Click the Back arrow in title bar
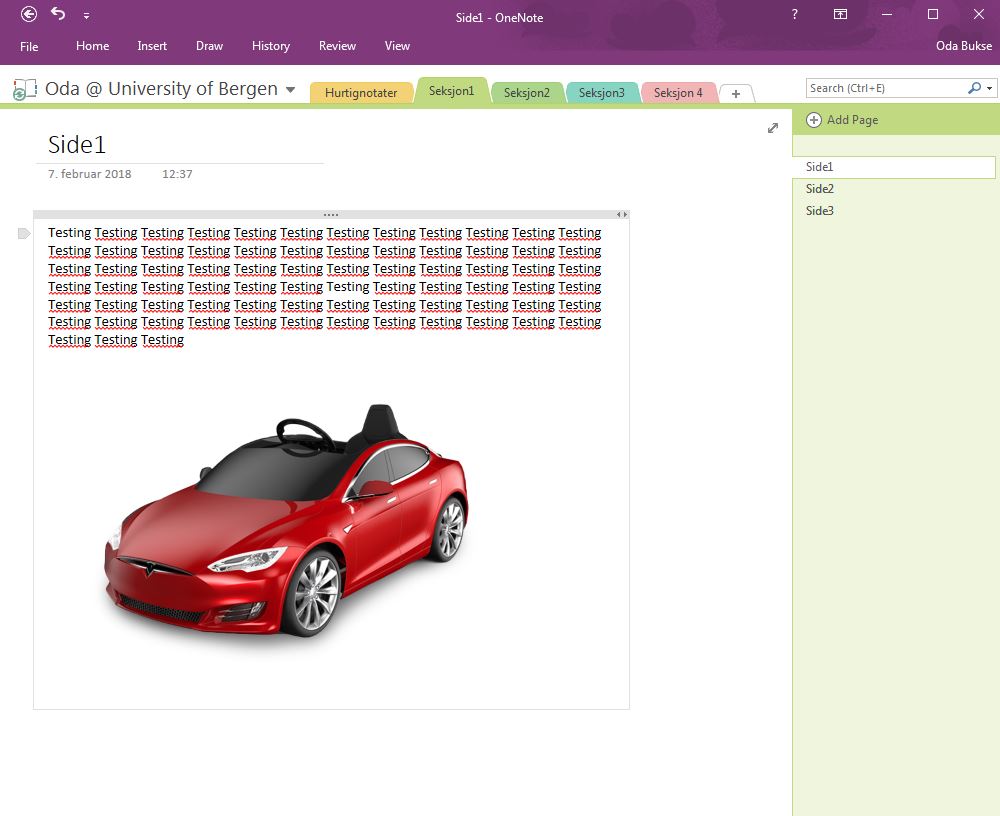1000x816 pixels. click(29, 14)
